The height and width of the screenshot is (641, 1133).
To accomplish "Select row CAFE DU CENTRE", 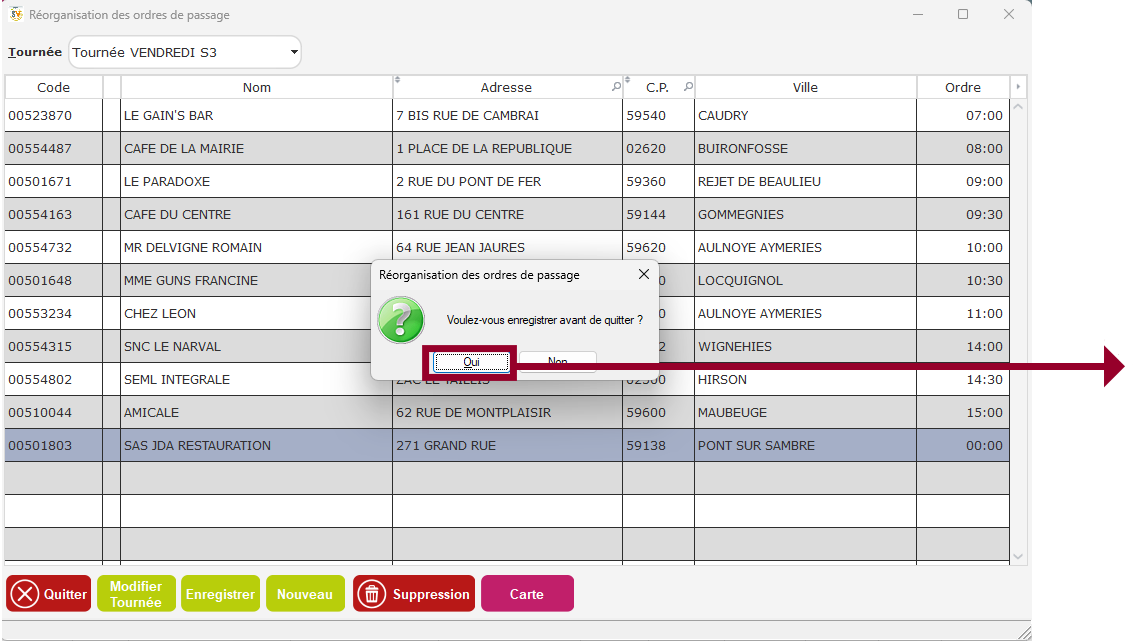I will [507, 215].
